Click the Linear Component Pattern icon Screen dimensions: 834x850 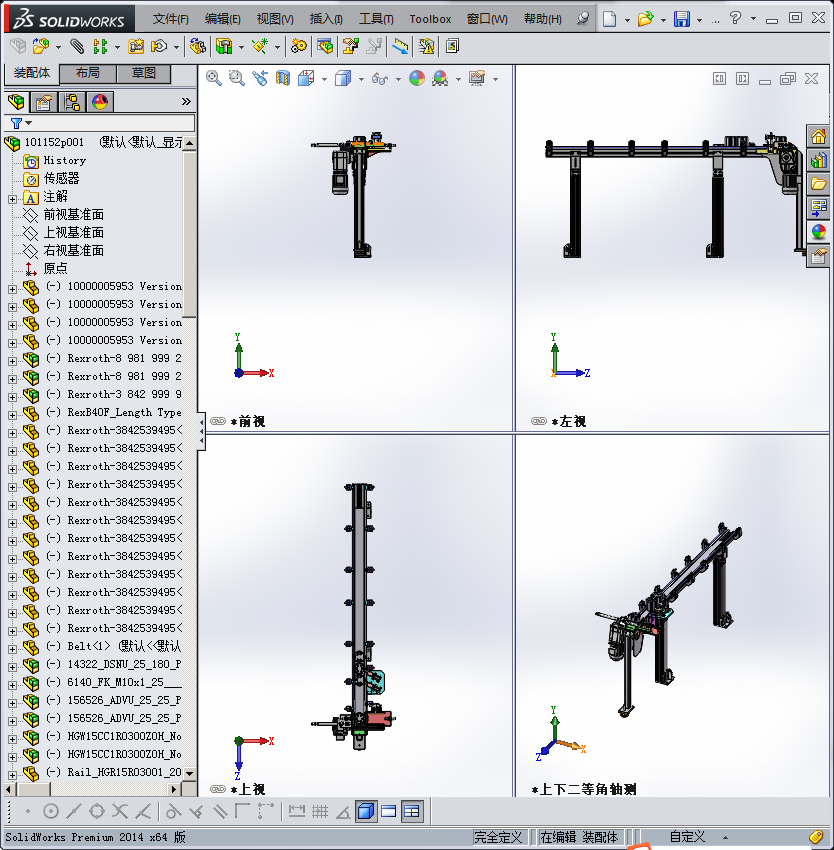(100, 47)
